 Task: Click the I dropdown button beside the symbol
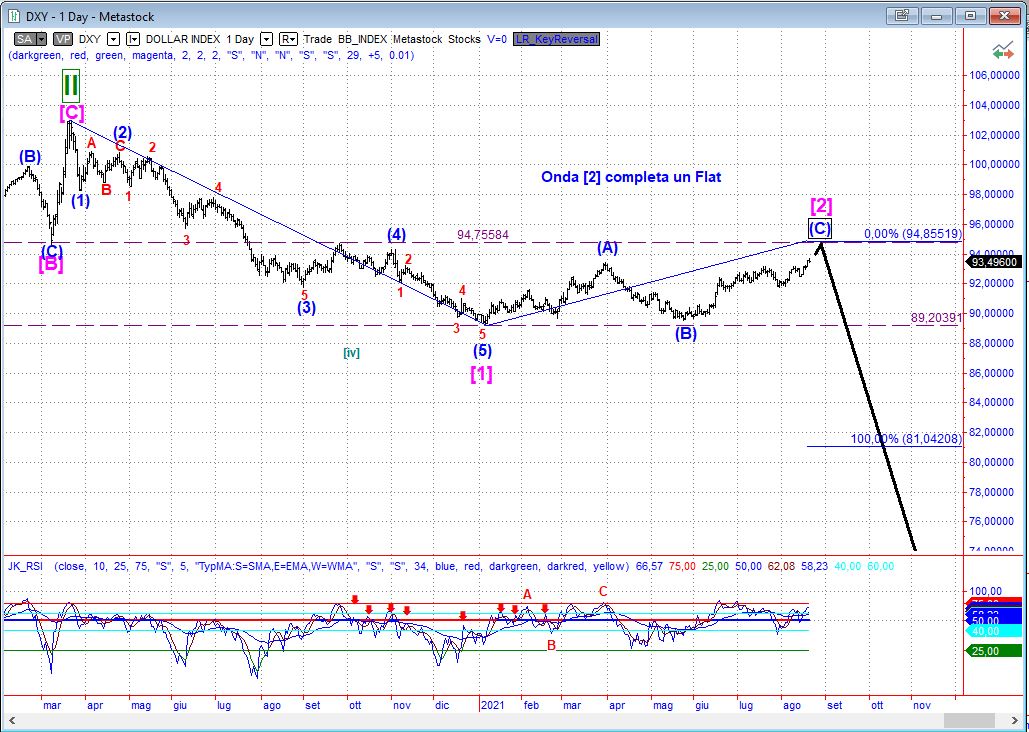click(x=132, y=38)
